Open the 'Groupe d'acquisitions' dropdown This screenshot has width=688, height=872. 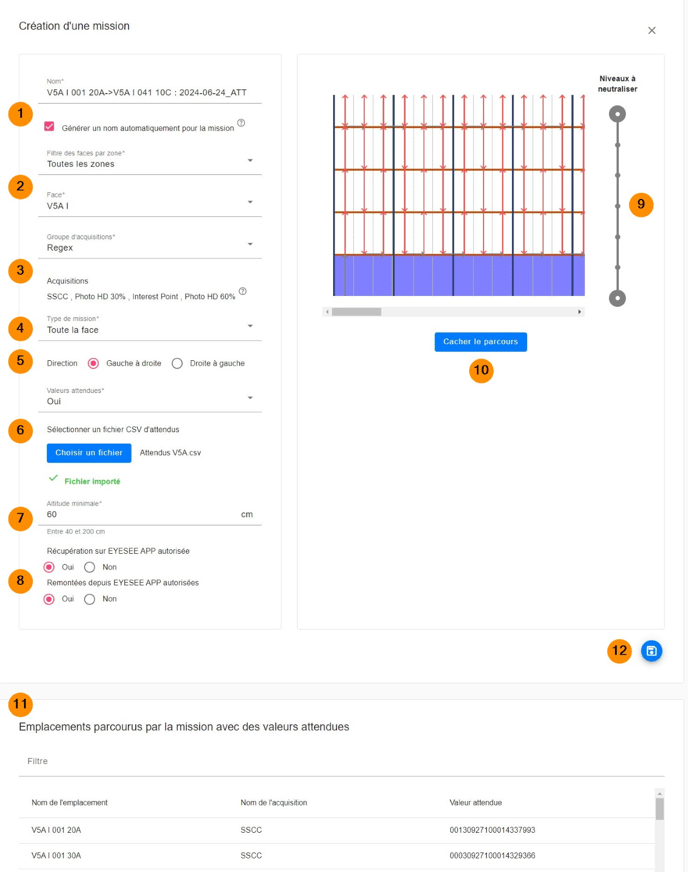150,245
